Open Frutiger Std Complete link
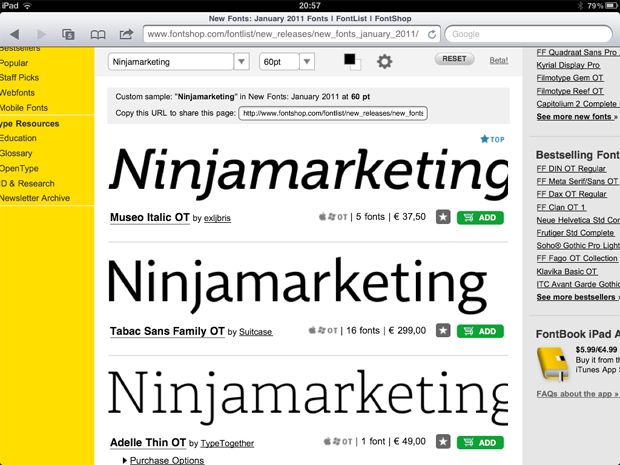 pyautogui.click(x=575, y=233)
